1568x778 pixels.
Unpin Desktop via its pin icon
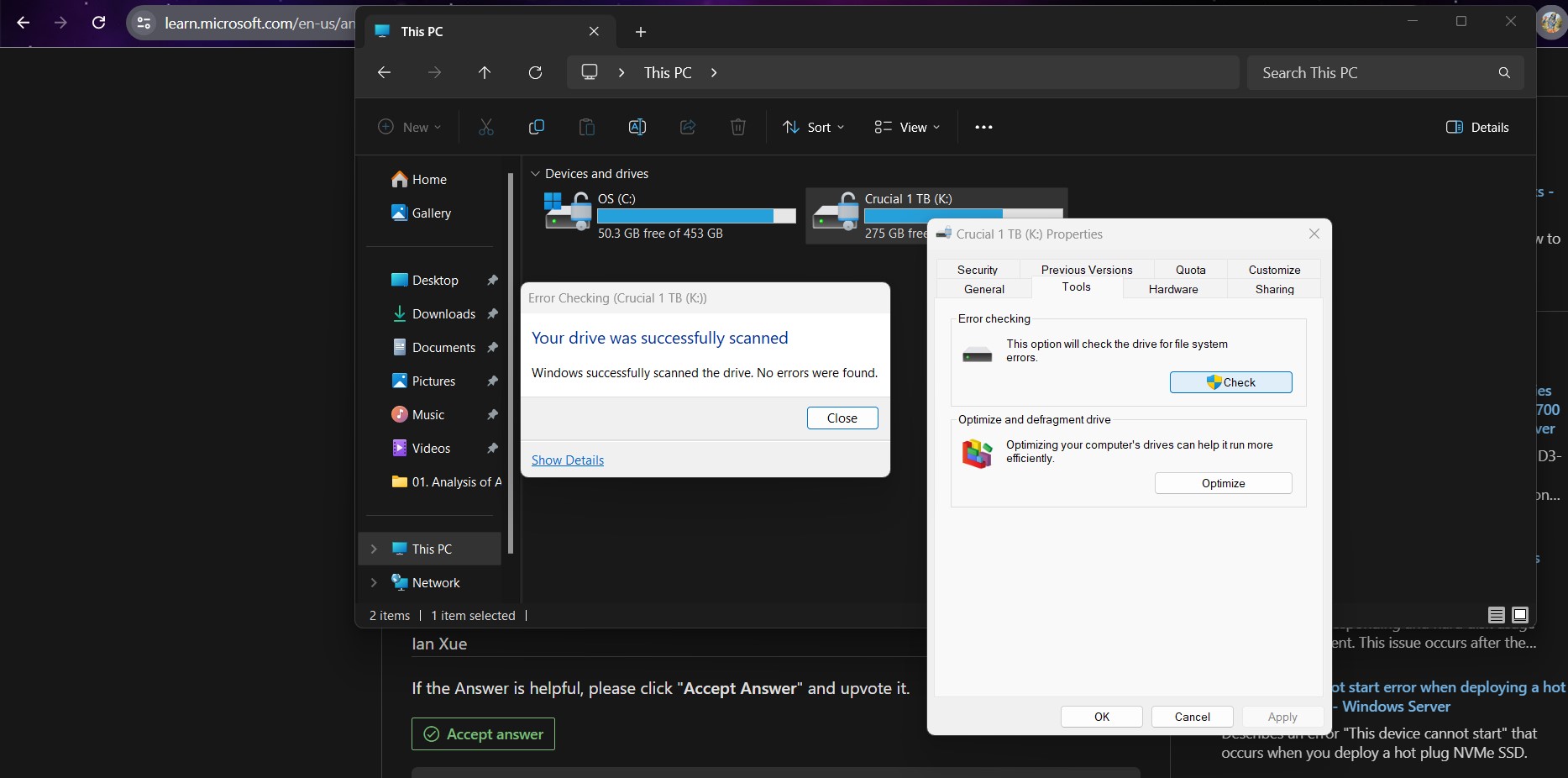pos(493,280)
